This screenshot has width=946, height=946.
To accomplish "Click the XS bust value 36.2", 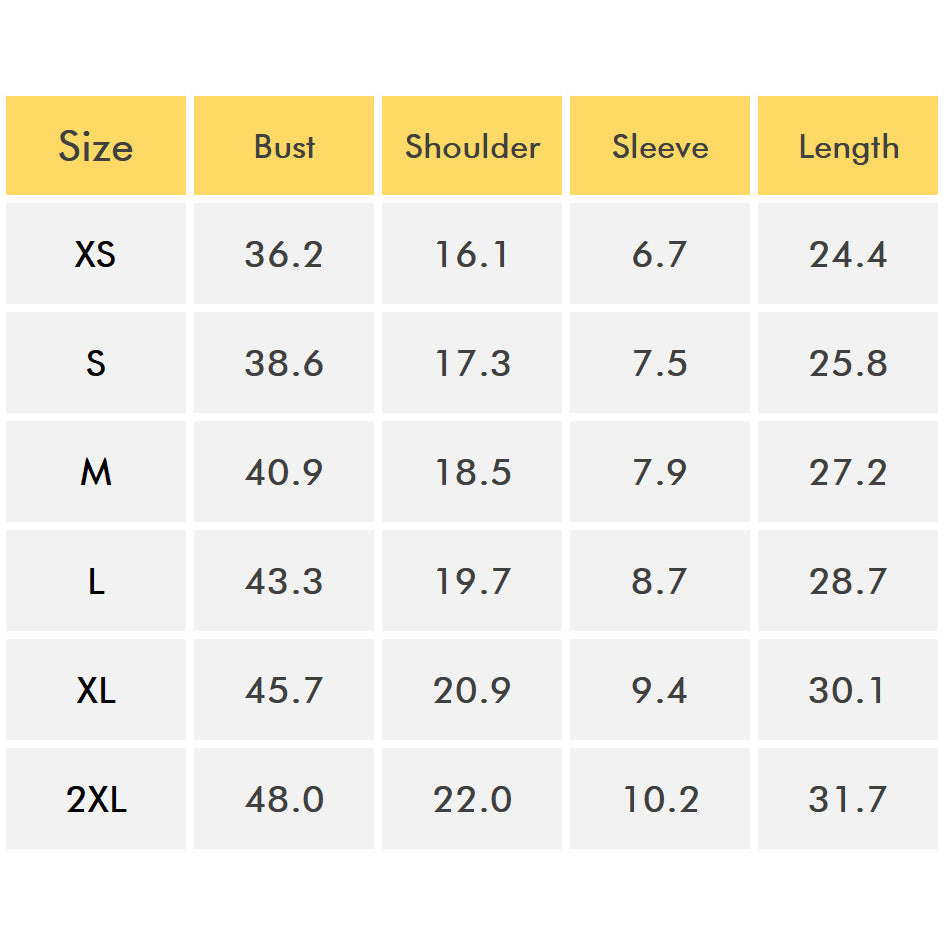I will (x=284, y=255).
